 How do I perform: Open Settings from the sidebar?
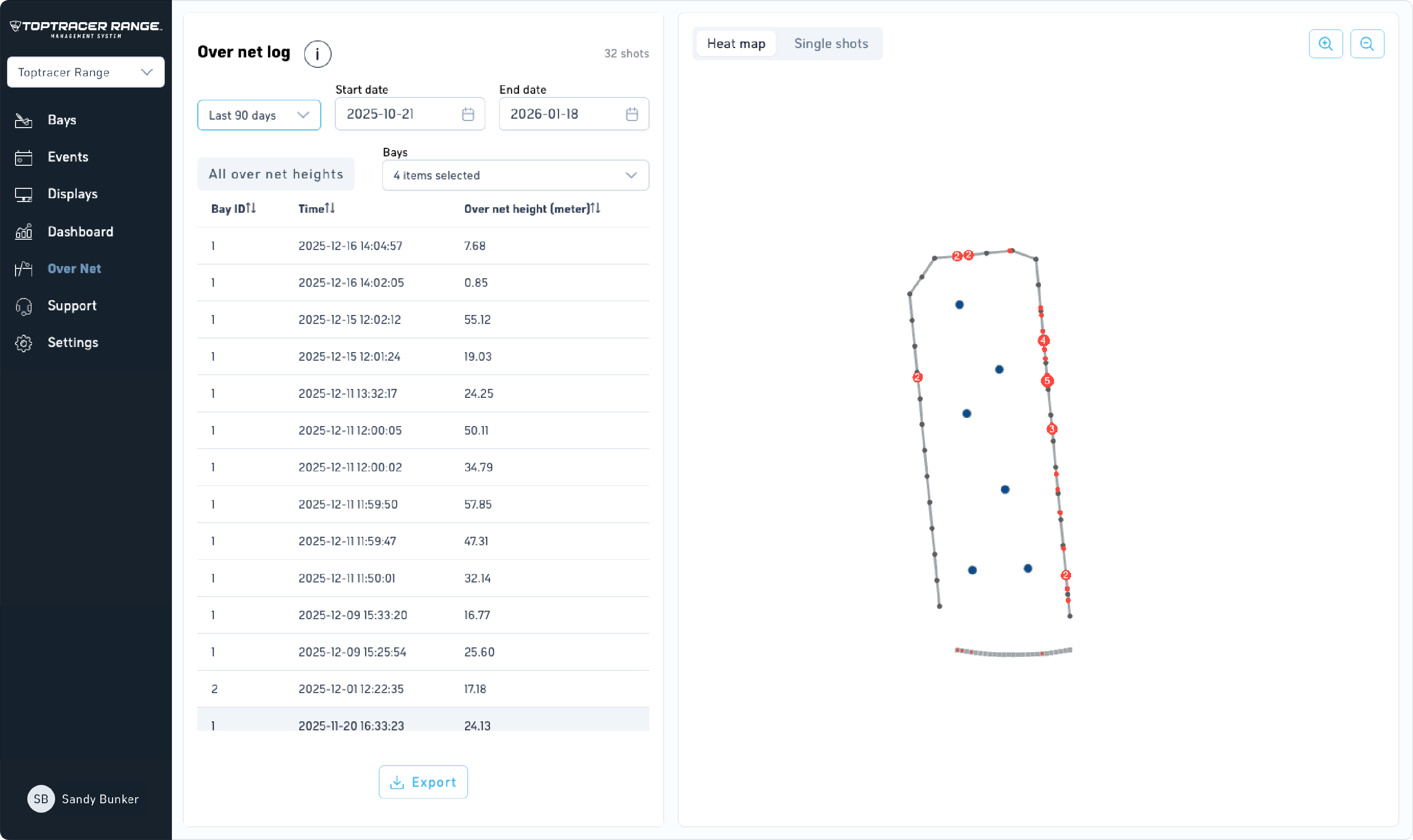pyautogui.click(x=73, y=342)
